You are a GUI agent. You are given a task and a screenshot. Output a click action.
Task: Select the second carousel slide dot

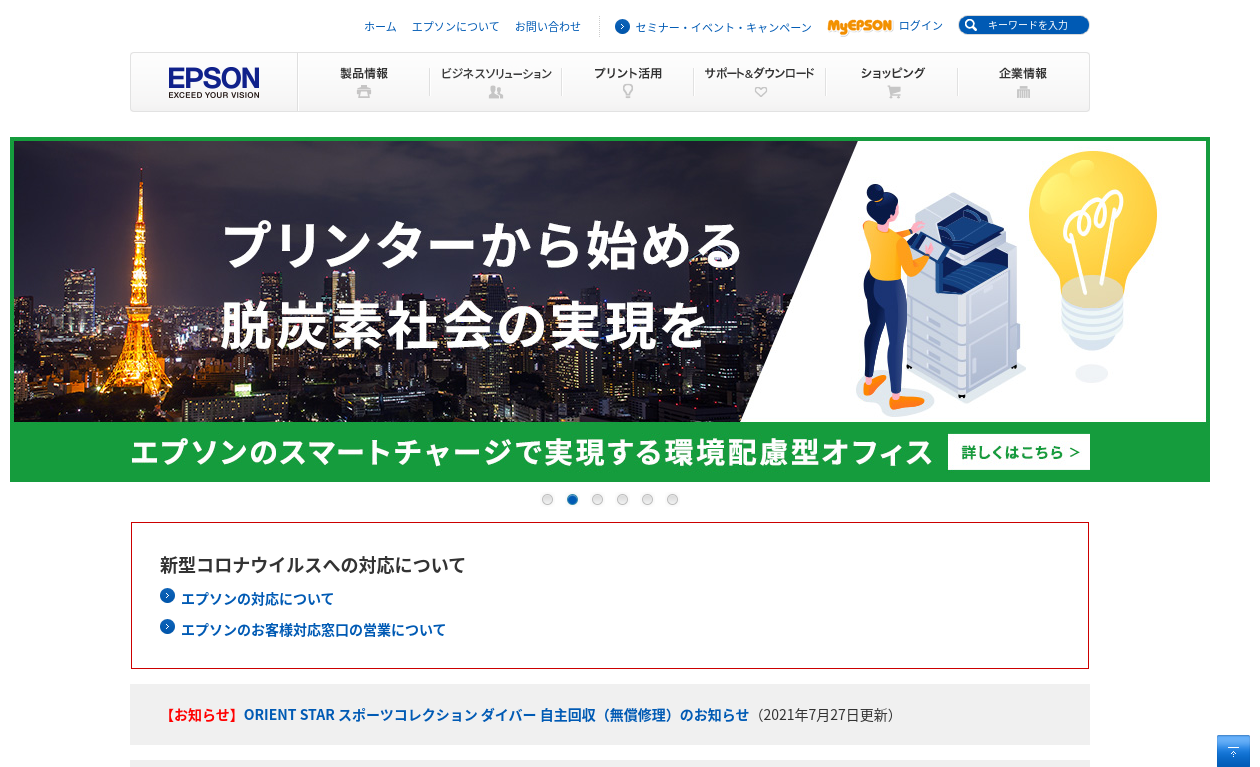pos(572,499)
